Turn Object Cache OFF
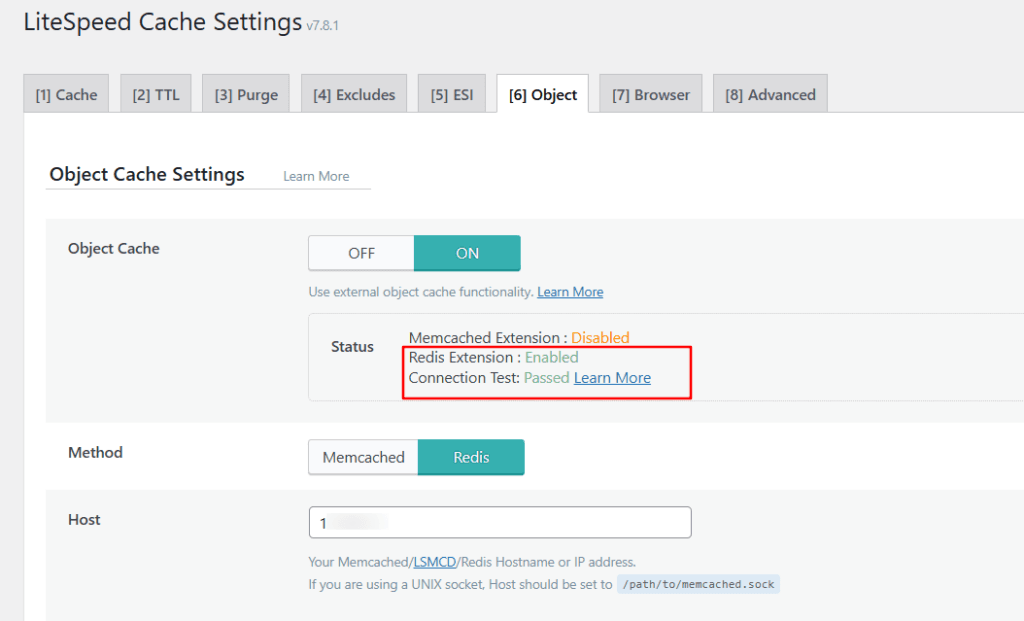1024x621 pixels. point(360,253)
